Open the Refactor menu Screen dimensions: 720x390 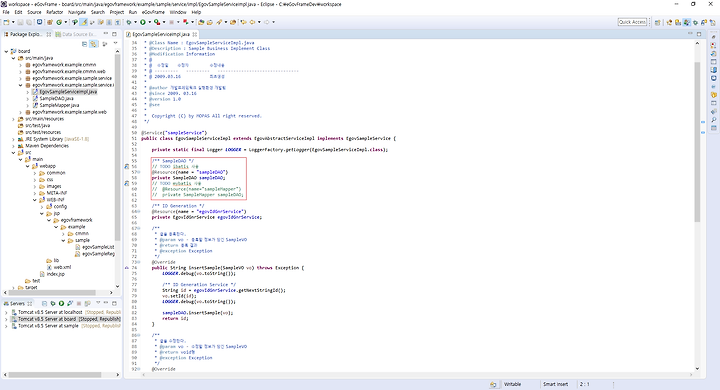point(55,12)
